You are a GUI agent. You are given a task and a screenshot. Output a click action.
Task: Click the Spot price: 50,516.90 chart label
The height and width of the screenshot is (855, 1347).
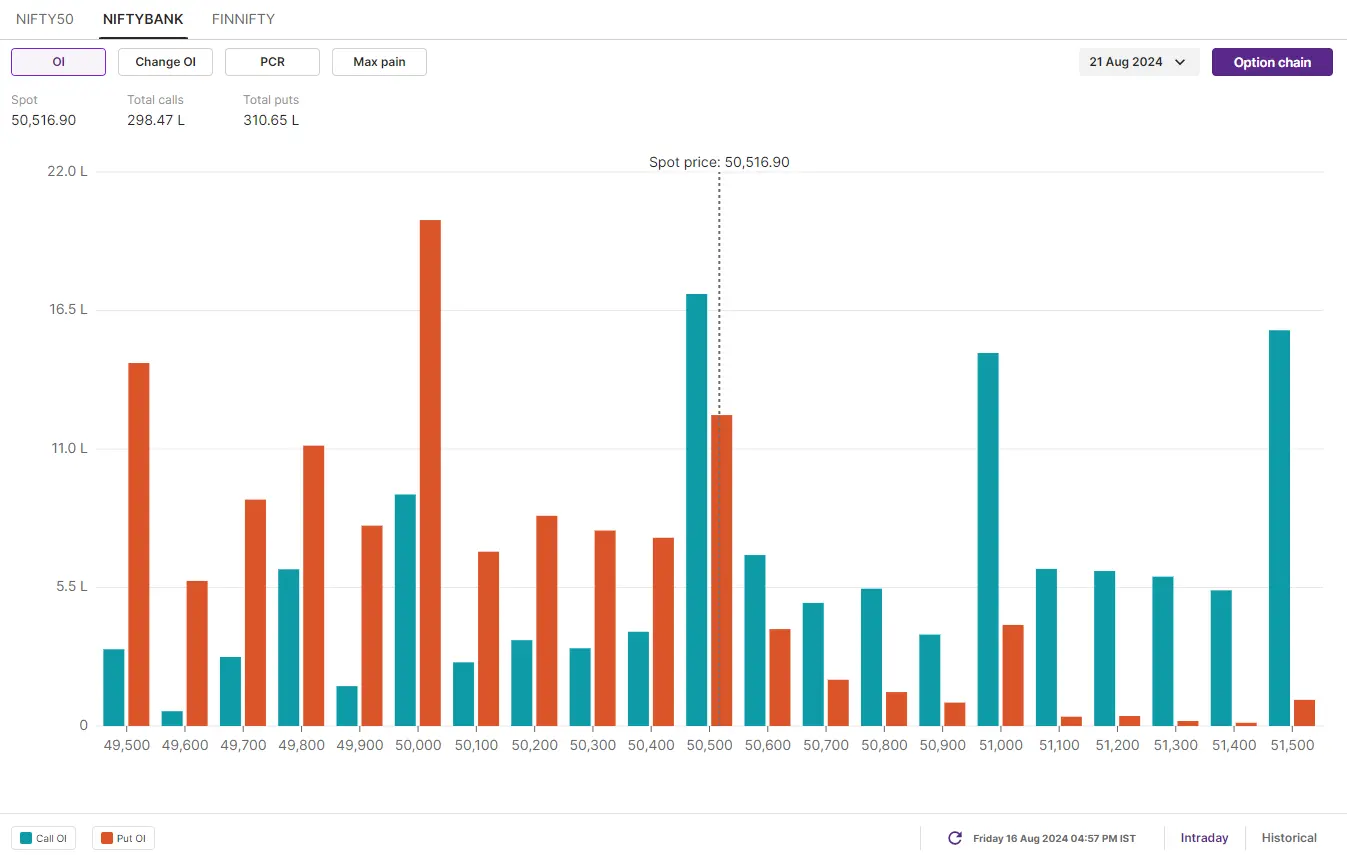click(719, 162)
